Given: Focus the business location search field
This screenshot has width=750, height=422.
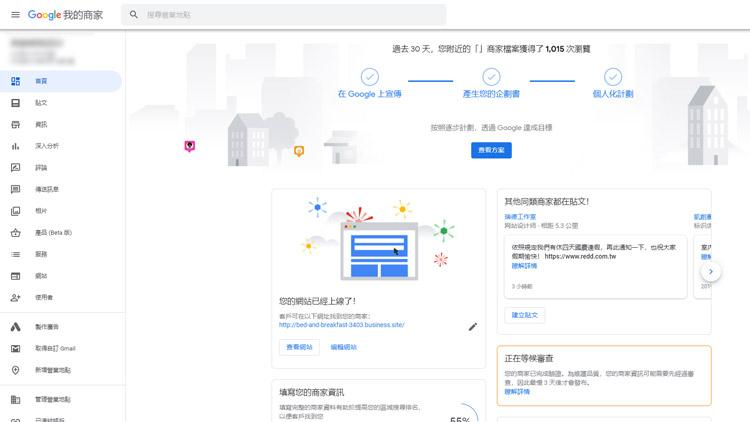Looking at the screenshot, I should click(x=284, y=15).
